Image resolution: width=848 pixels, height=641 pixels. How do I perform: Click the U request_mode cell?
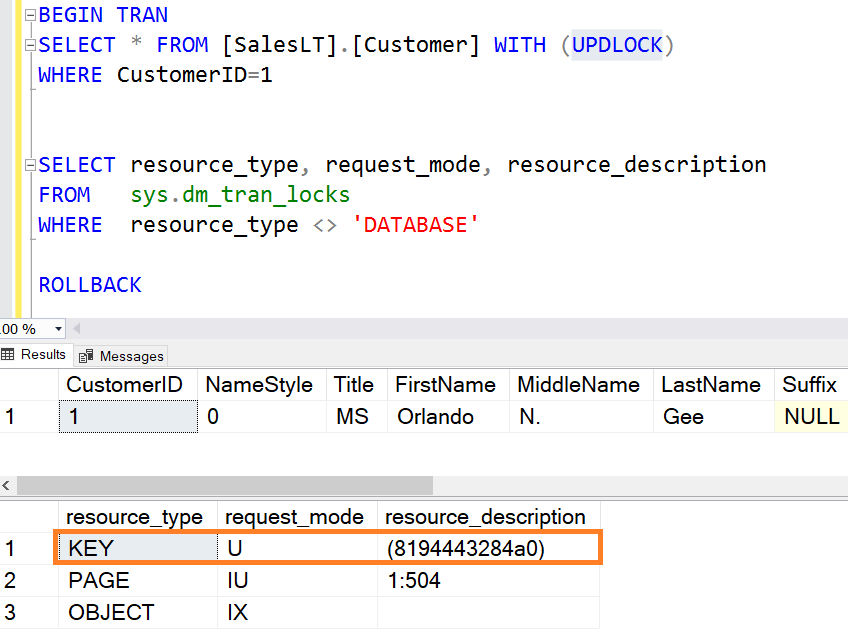297,549
